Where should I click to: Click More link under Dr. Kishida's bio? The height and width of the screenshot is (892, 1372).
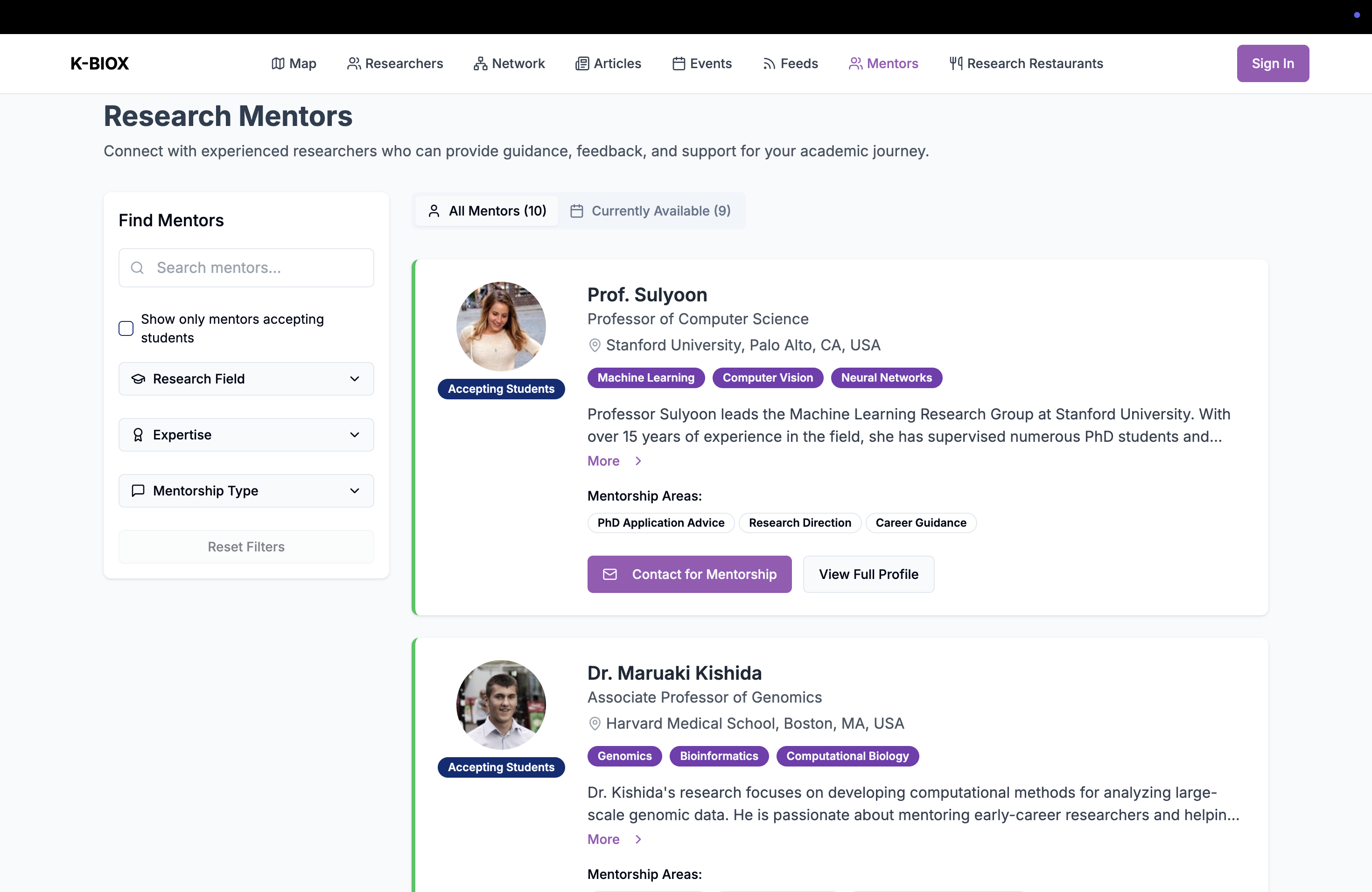(603, 839)
